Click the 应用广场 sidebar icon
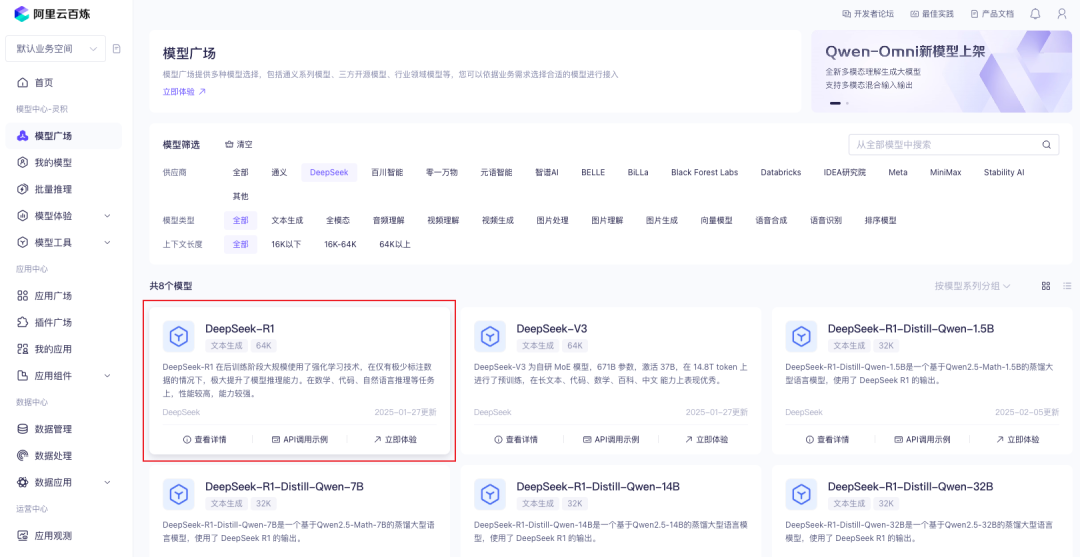This screenshot has width=1080, height=557. pos(22,296)
